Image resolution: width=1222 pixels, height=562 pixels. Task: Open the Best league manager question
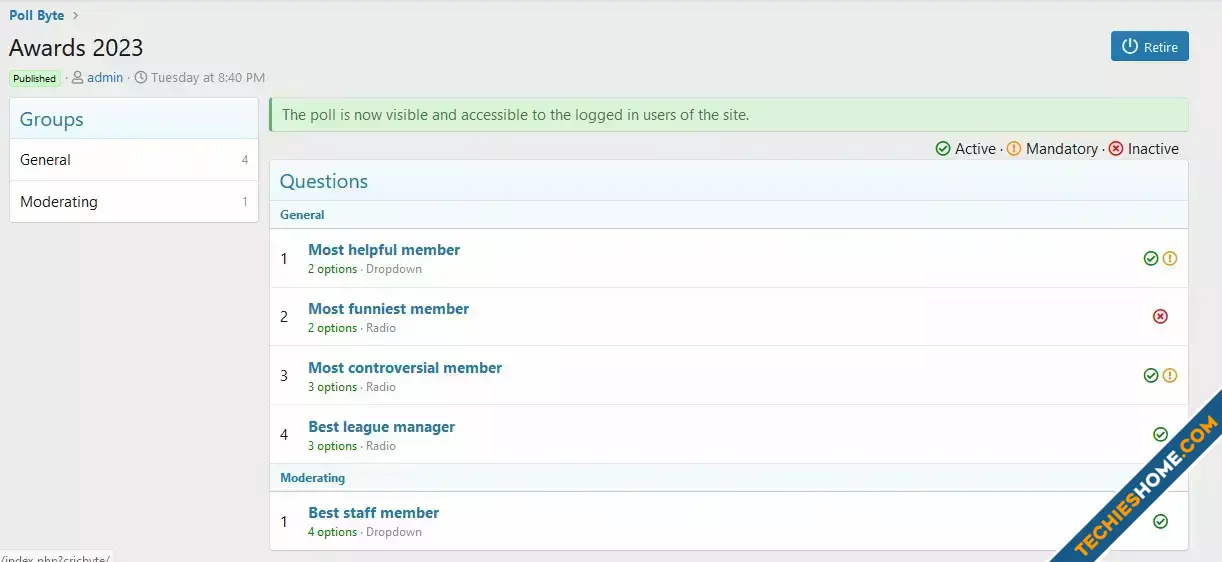(x=381, y=427)
